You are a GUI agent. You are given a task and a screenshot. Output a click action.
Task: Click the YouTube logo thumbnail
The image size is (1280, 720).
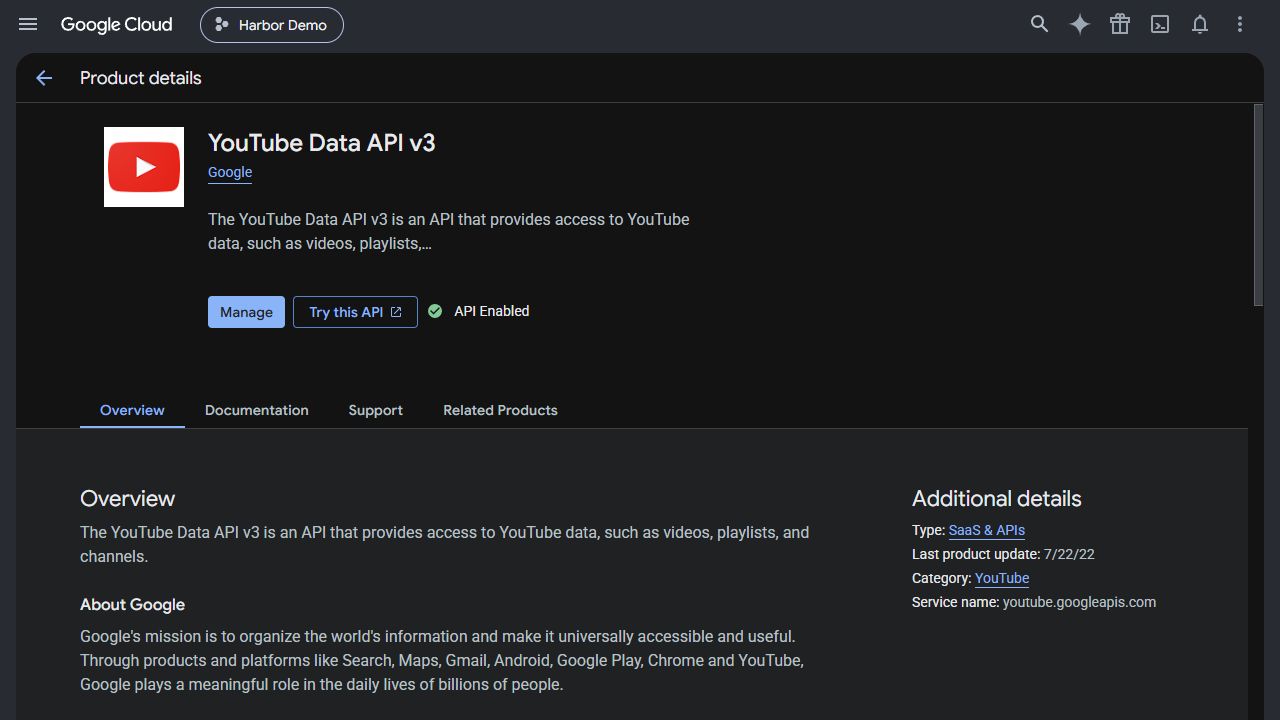coord(144,167)
